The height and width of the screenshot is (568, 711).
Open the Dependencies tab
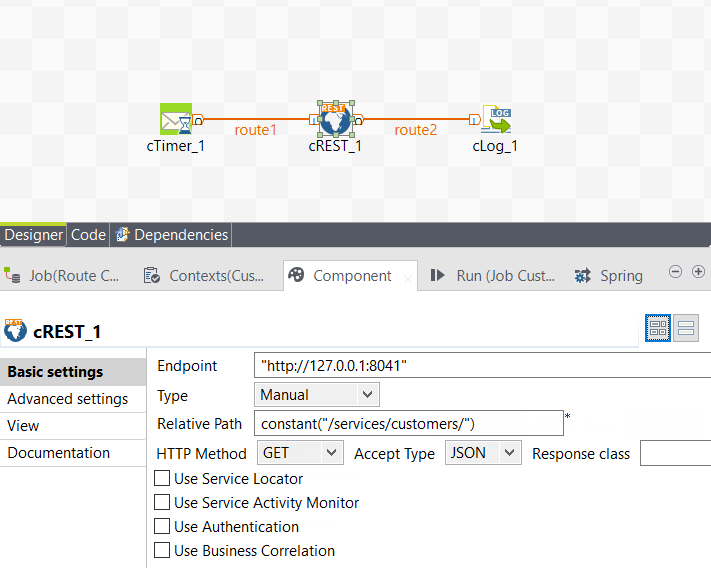click(x=171, y=235)
